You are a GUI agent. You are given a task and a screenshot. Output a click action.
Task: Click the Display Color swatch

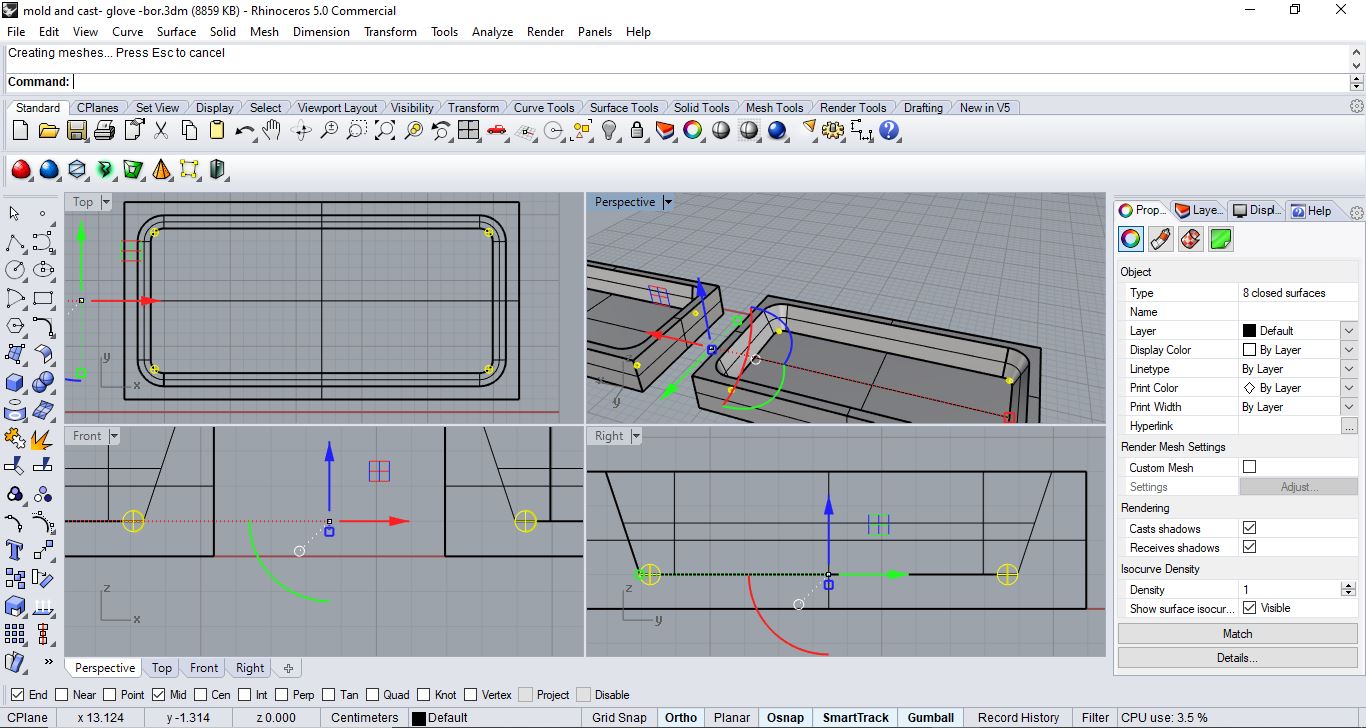(1249, 350)
